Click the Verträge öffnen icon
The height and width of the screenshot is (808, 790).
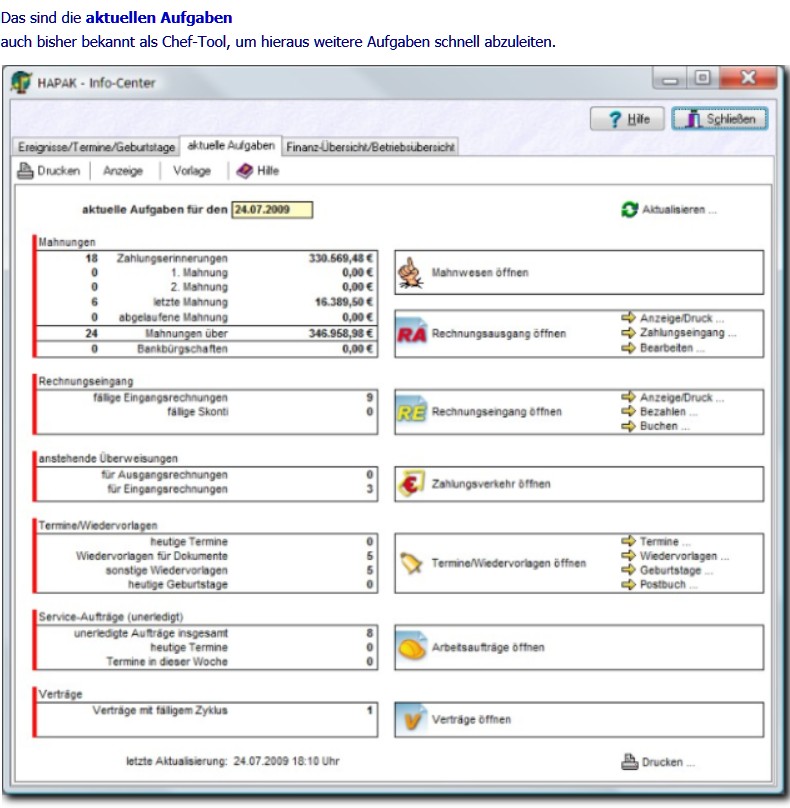412,719
